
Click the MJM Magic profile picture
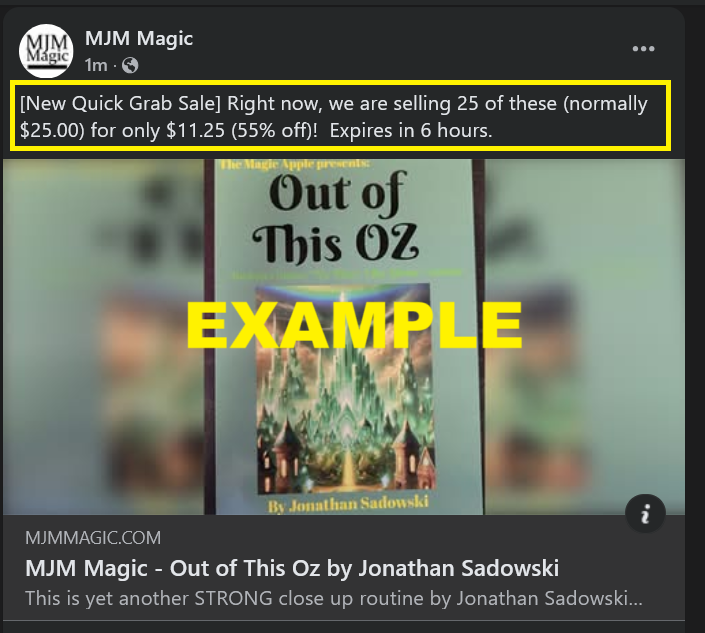coord(46,50)
